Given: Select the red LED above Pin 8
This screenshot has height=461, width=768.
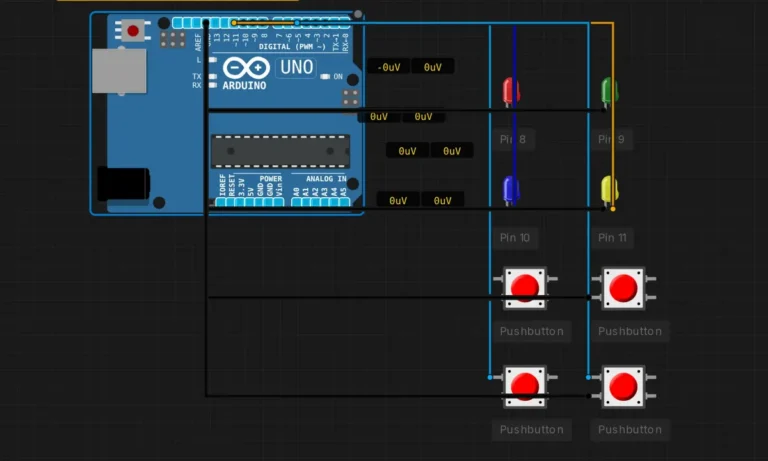Looking at the screenshot, I should pos(511,91).
